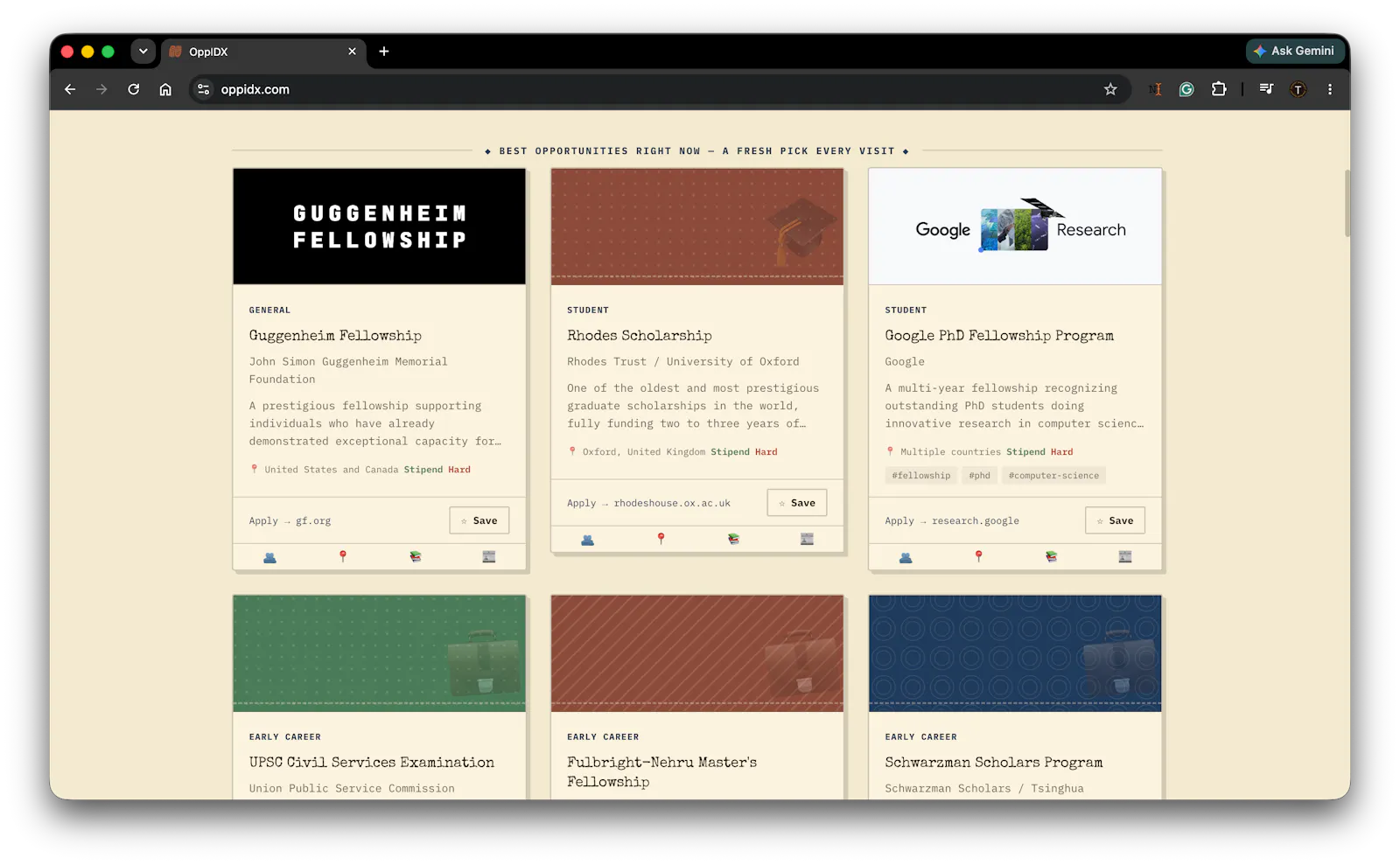Open the blue Schwarzman Scholars banner
The height and width of the screenshot is (865, 1400).
1015,653
